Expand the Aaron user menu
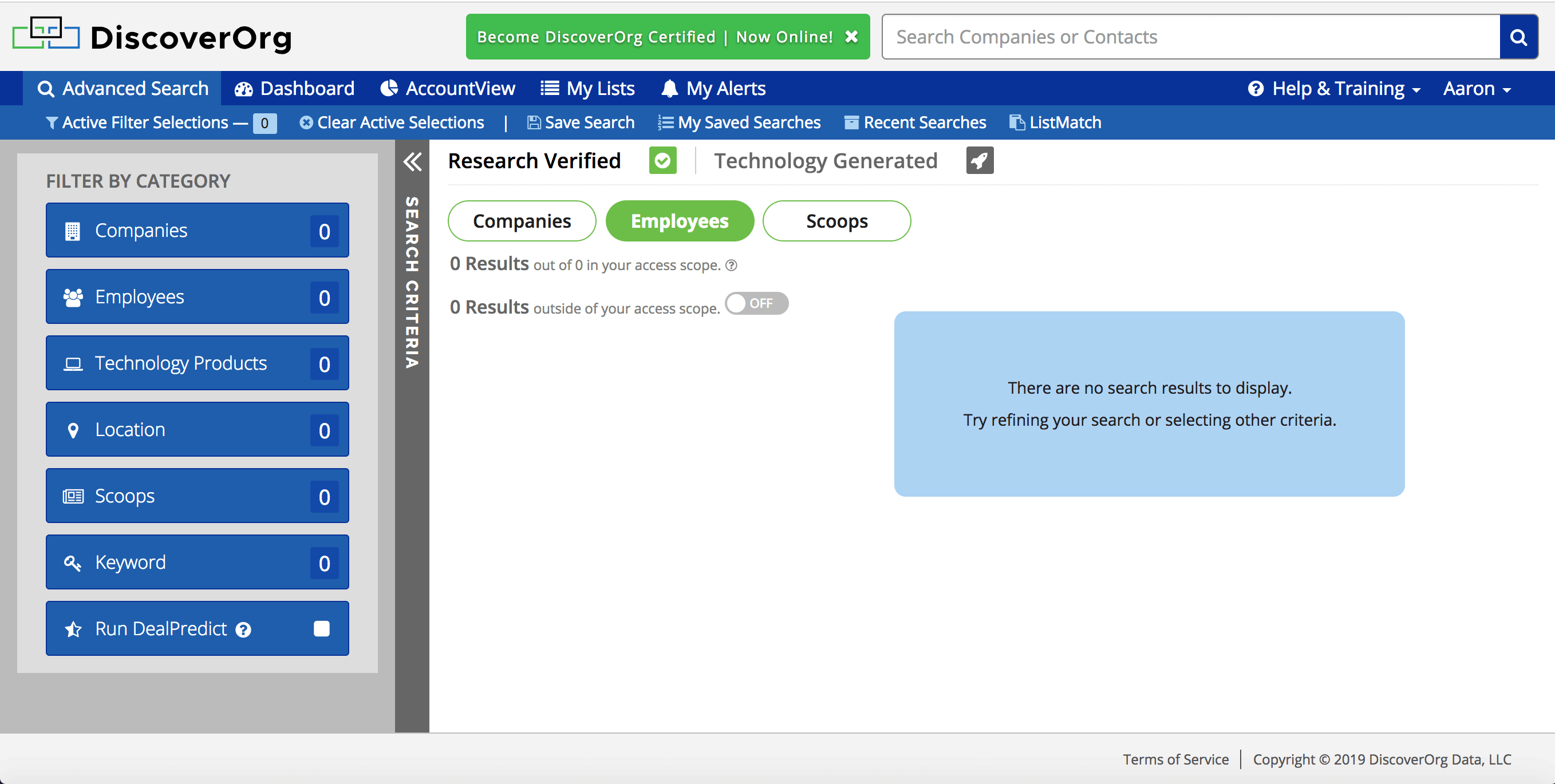Image resolution: width=1555 pixels, height=784 pixels. 1477,89
